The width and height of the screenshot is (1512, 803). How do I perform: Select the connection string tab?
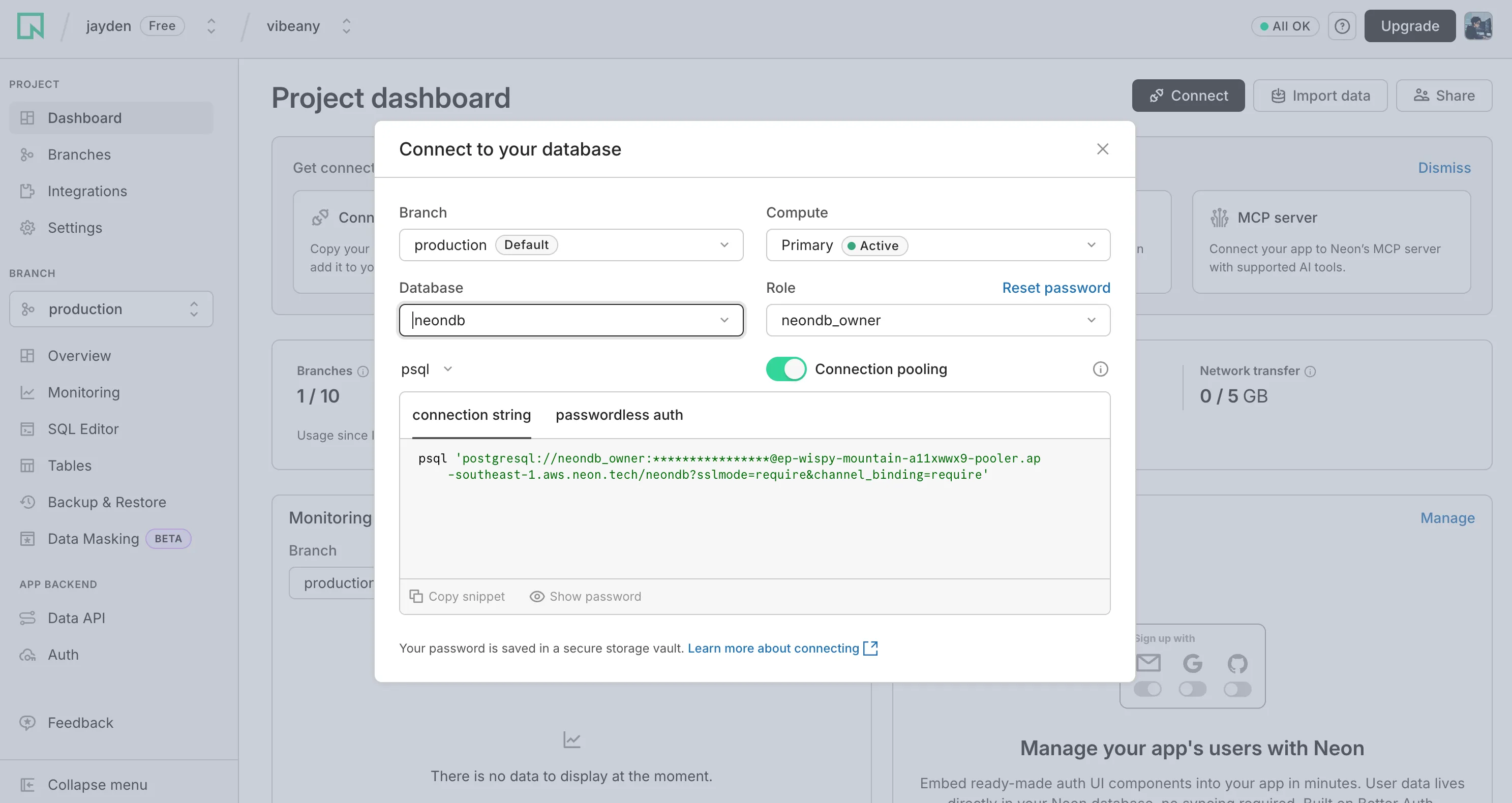(471, 415)
